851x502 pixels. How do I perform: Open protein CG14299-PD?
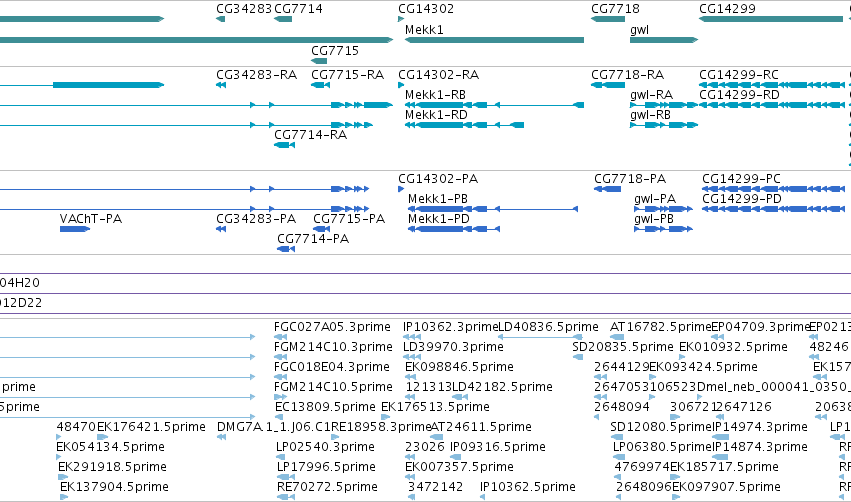[x=742, y=199]
